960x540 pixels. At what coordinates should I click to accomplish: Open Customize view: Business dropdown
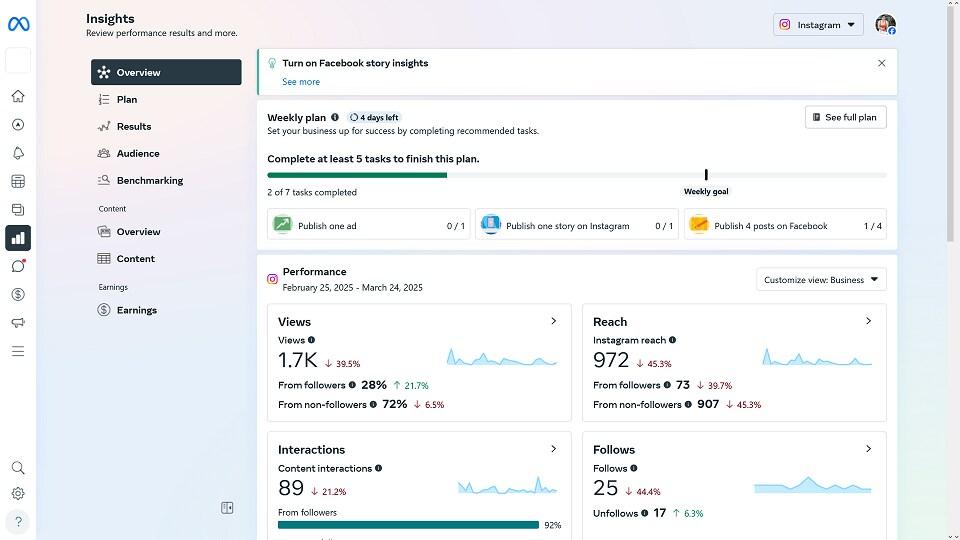tap(820, 280)
